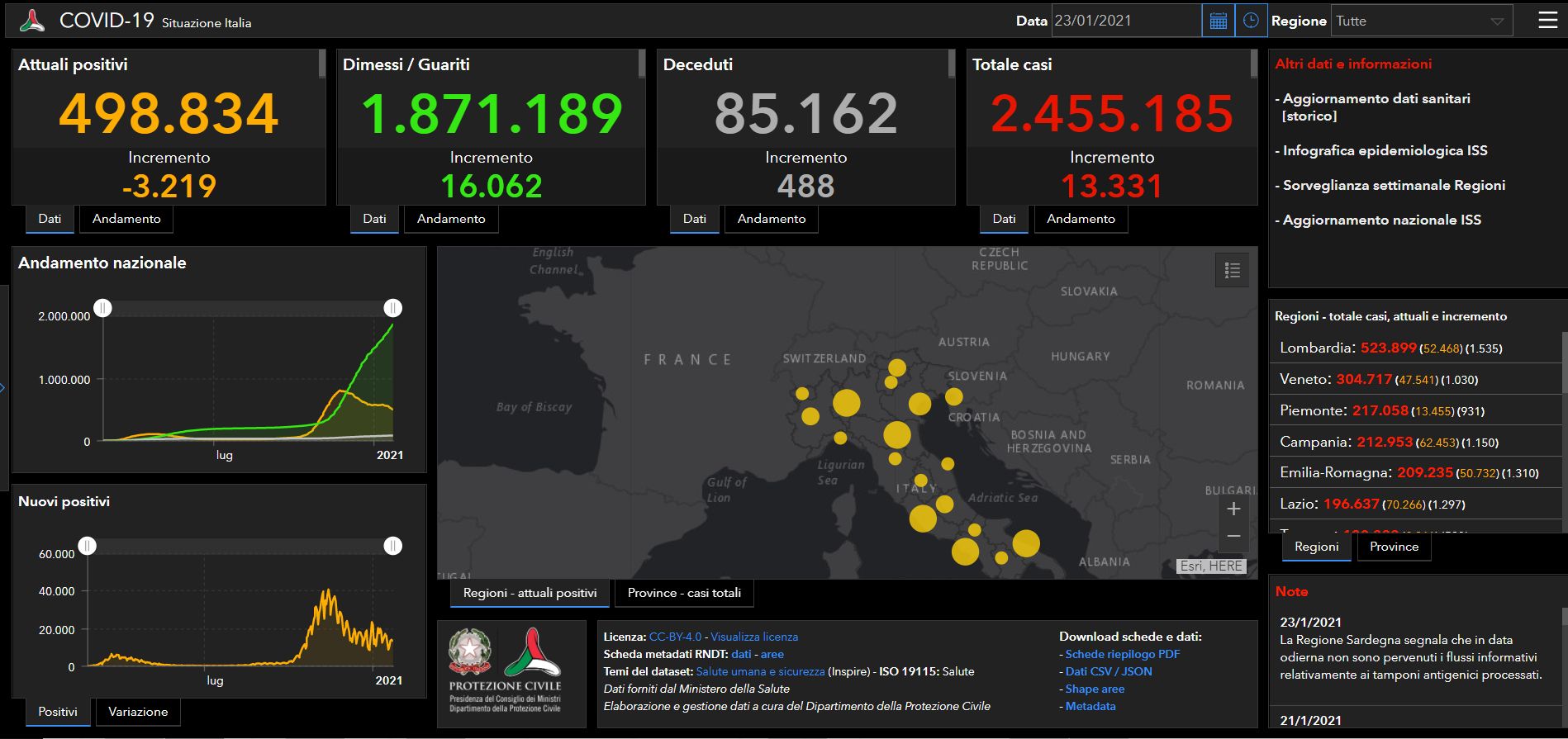Click the yellow bubble over Lombardia
Screen dimensions: 1568x739
pos(846,403)
